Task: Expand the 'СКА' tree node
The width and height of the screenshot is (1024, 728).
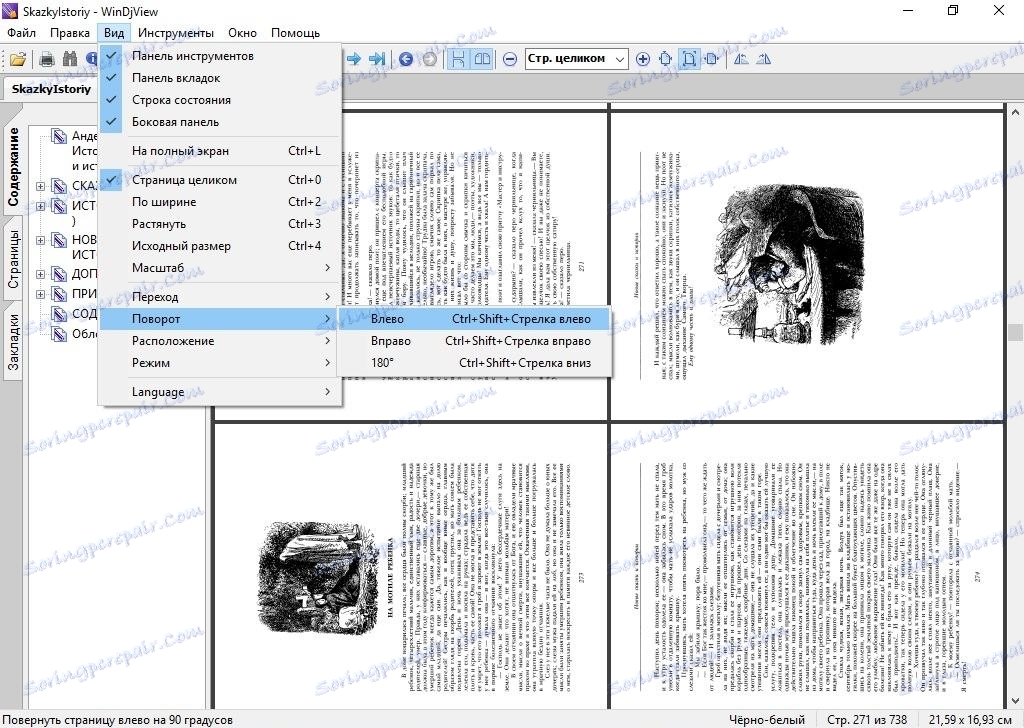Action: (40, 186)
